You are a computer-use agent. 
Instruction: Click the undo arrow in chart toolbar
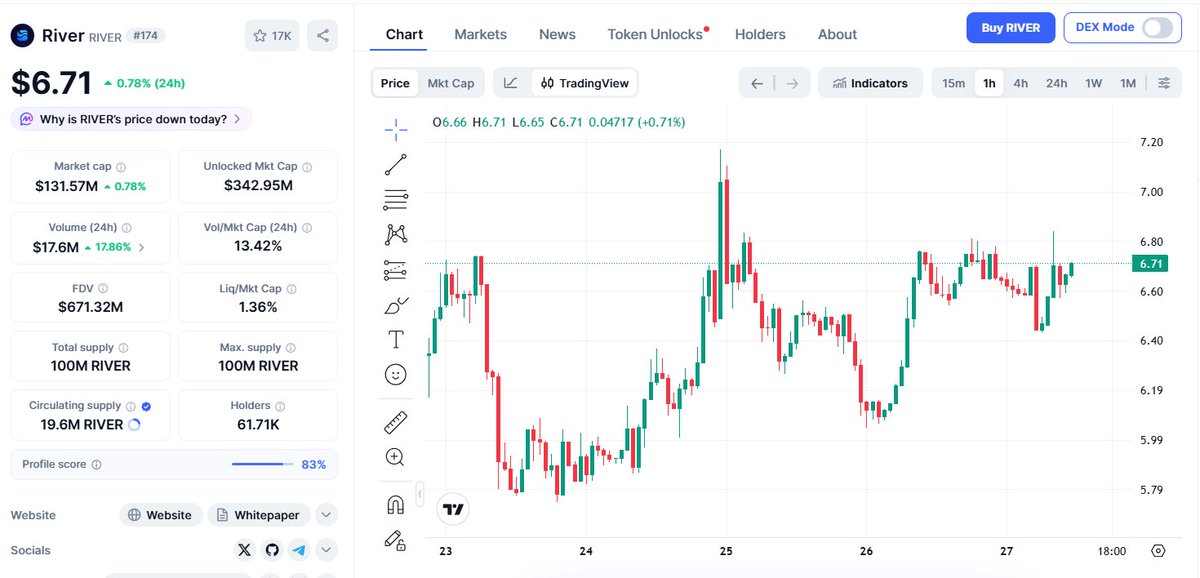click(x=757, y=83)
